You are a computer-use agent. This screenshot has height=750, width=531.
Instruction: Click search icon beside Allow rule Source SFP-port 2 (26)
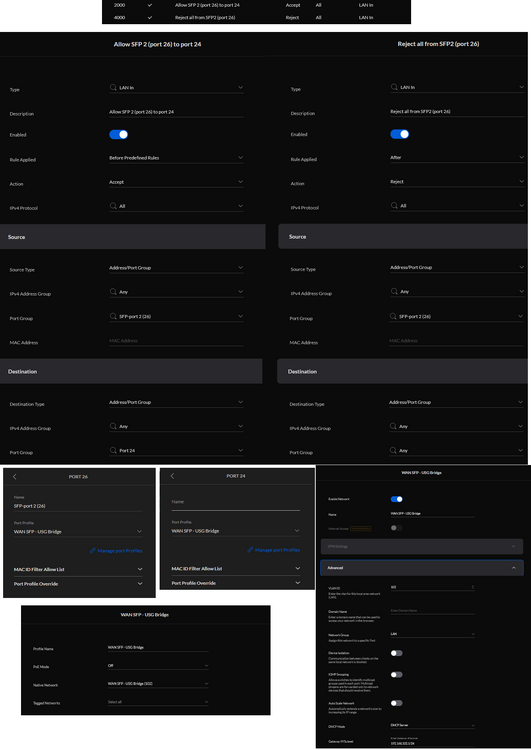113,316
